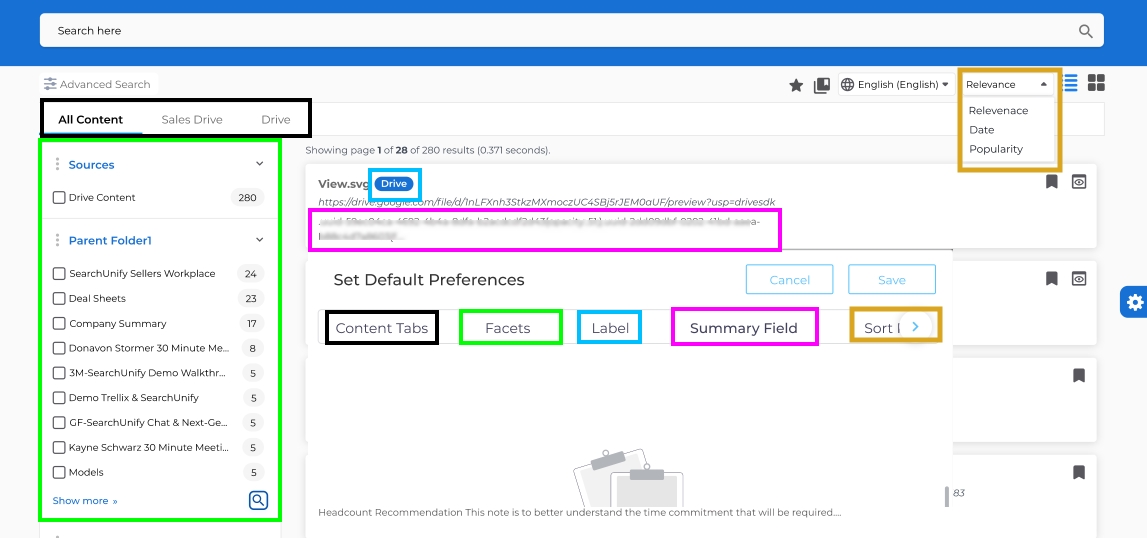The width and height of the screenshot is (1147, 538).
Task: Preview View.svg with the eye icon
Action: pyautogui.click(x=1079, y=182)
